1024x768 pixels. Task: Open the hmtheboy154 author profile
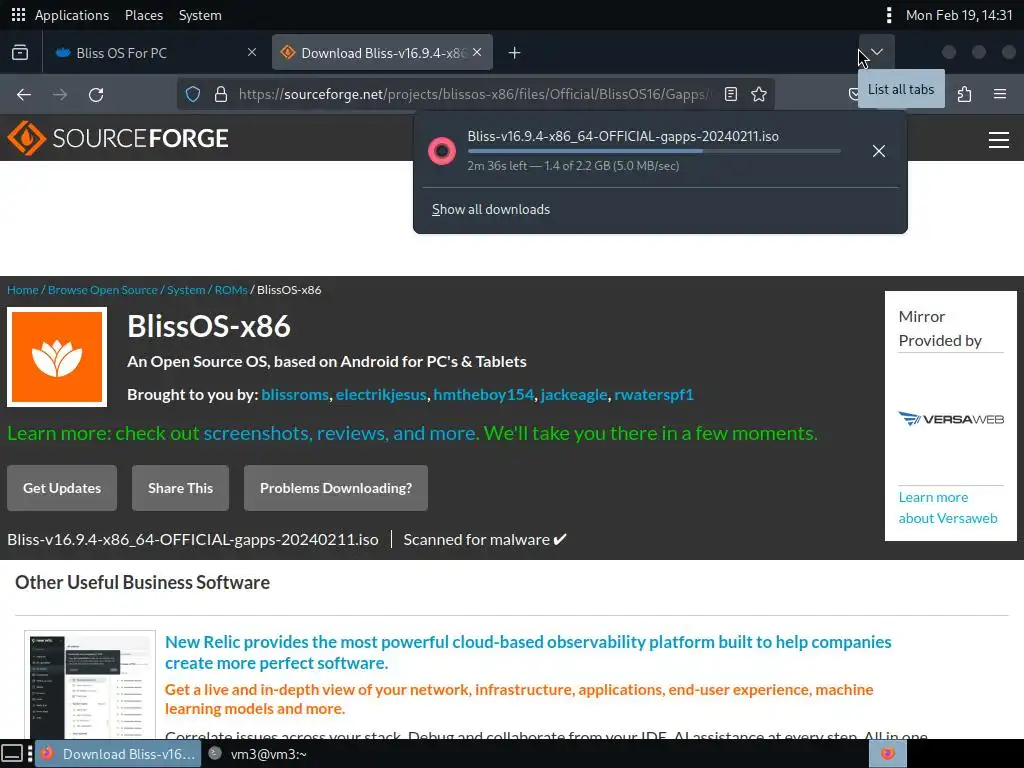click(x=483, y=394)
